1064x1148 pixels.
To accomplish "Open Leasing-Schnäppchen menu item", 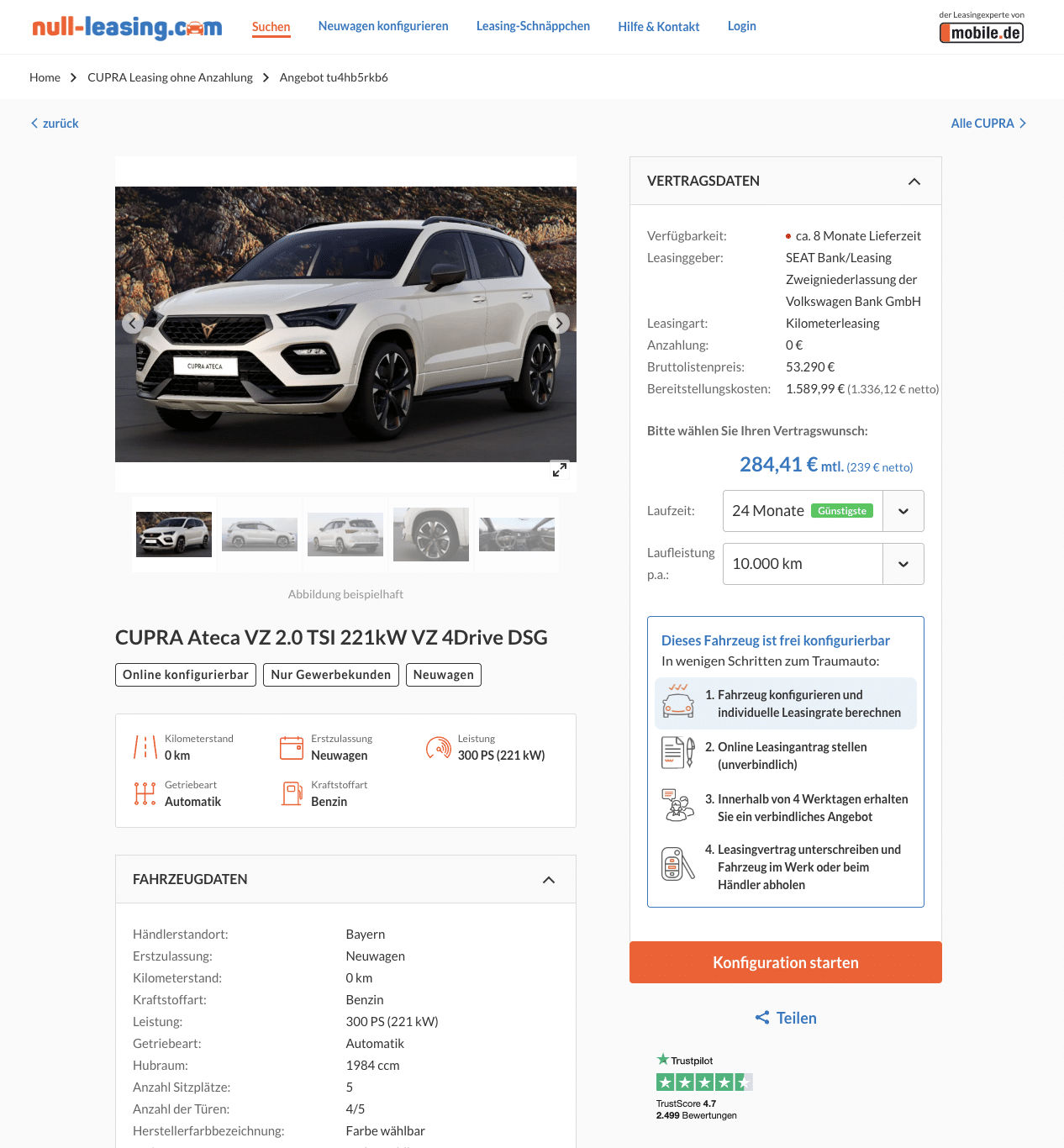I will coord(533,26).
